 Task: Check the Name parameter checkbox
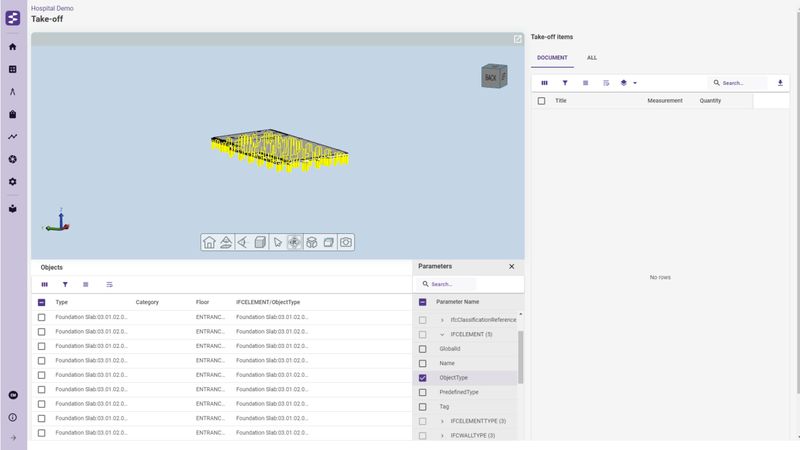click(x=422, y=363)
